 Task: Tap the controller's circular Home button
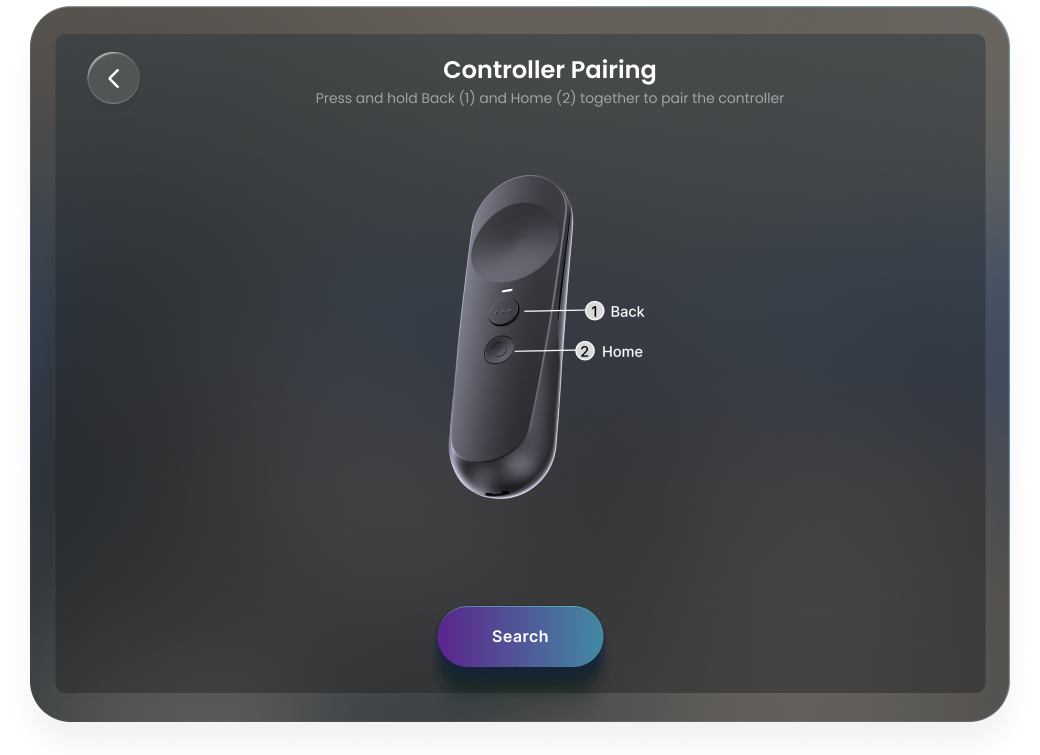click(x=499, y=350)
